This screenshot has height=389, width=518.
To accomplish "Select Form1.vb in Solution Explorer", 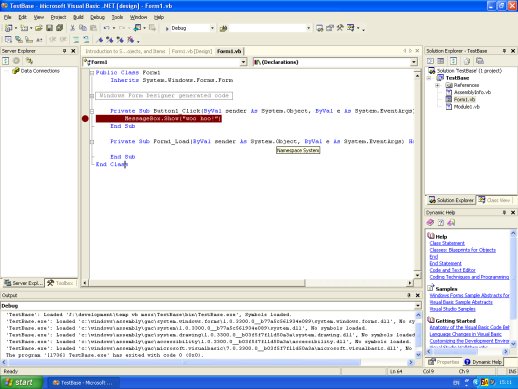I will (464, 99).
